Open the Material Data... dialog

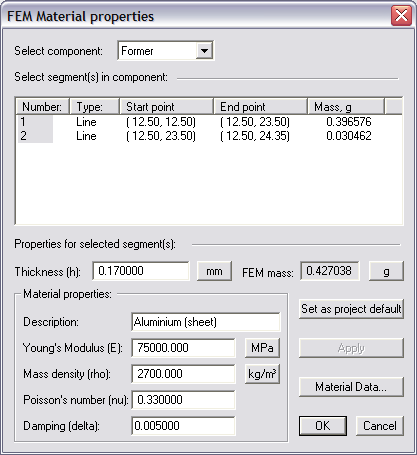tap(351, 387)
